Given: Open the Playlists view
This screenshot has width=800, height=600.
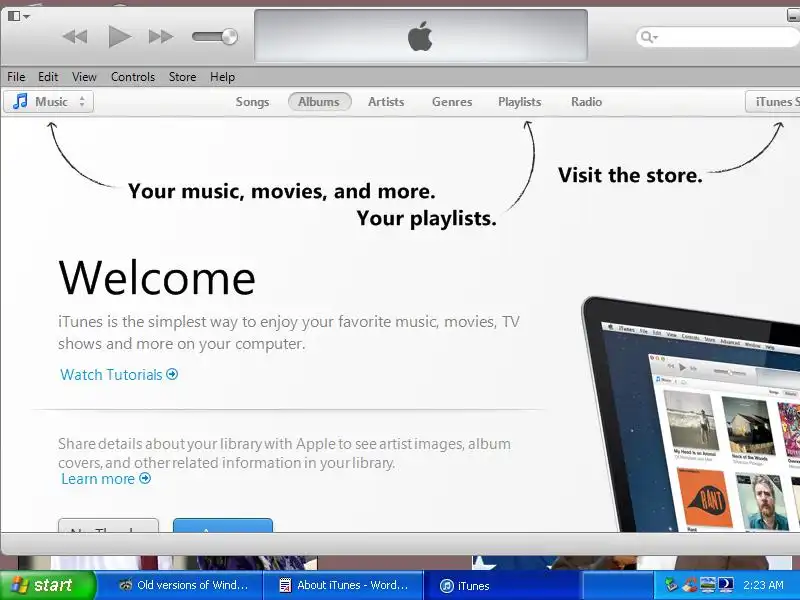Looking at the screenshot, I should point(519,102).
